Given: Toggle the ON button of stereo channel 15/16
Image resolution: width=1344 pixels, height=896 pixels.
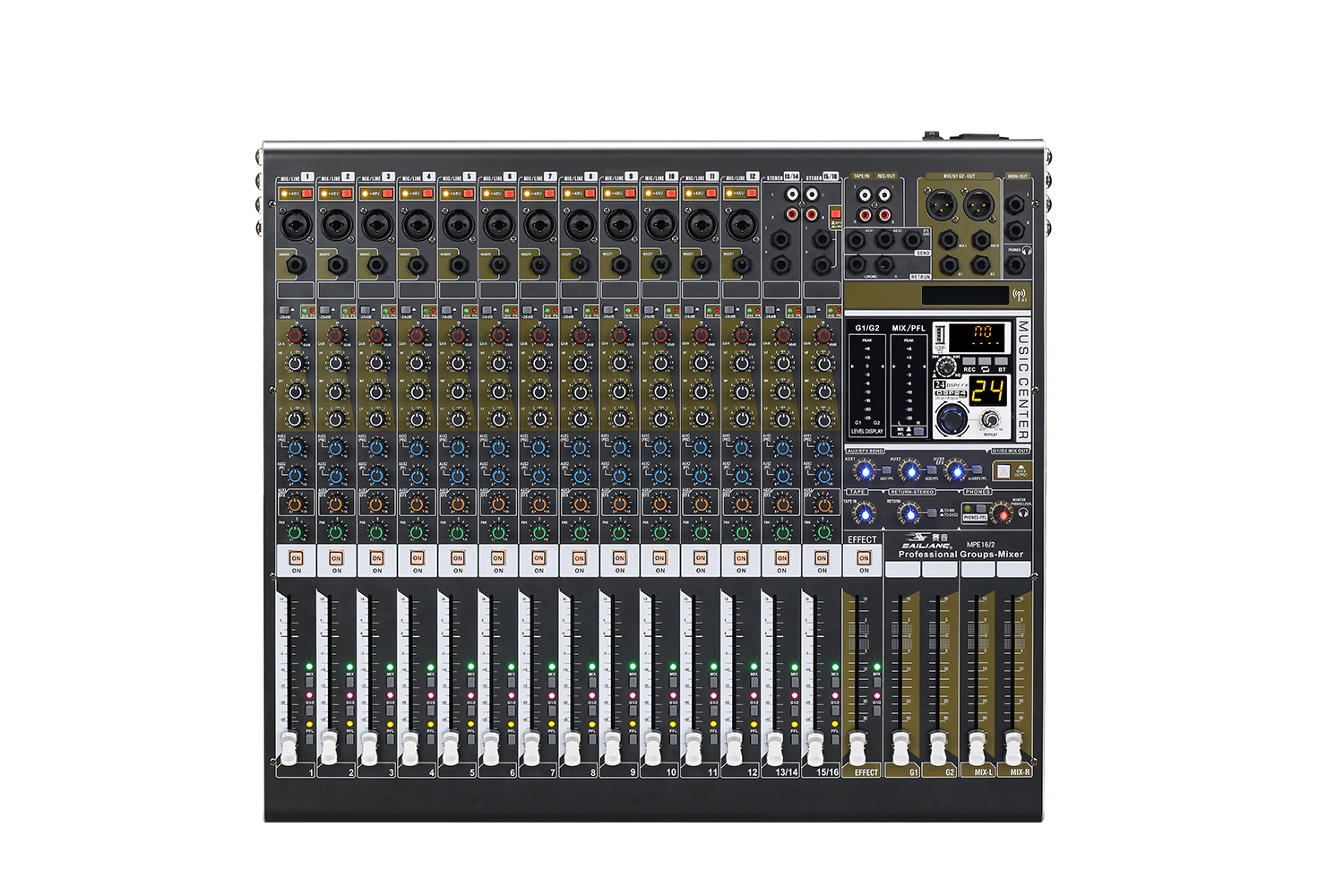Looking at the screenshot, I should tap(822, 558).
